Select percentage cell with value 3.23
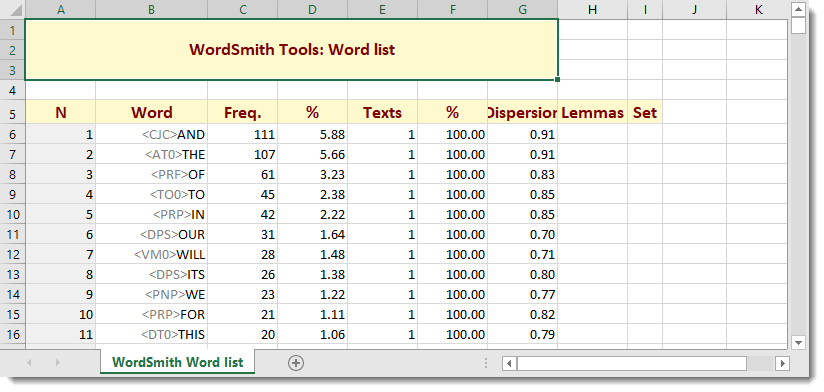The width and height of the screenshot is (824, 392). pyautogui.click(x=312, y=174)
